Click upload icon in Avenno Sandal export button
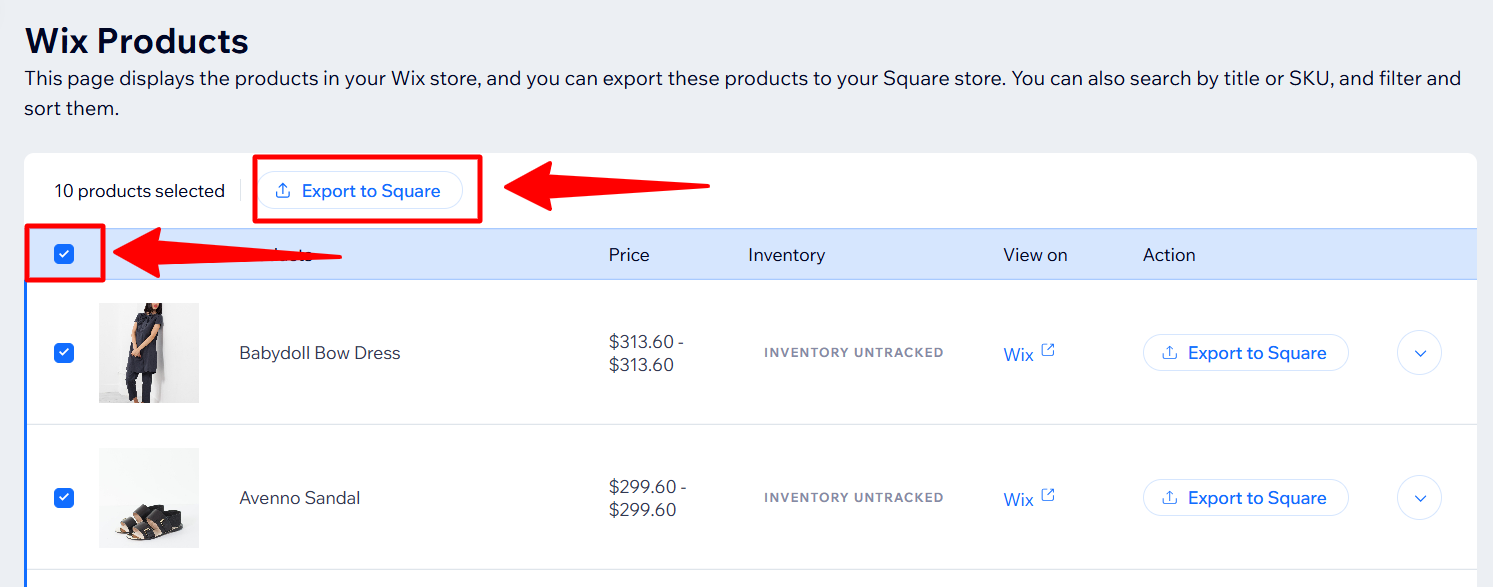The width and height of the screenshot is (1493, 587). 1169,498
